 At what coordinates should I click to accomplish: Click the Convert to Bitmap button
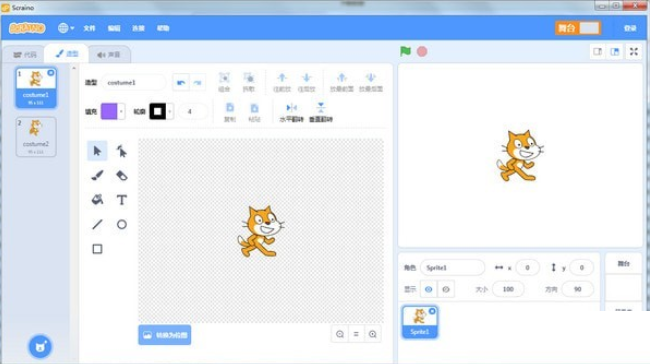pyautogui.click(x=165, y=335)
